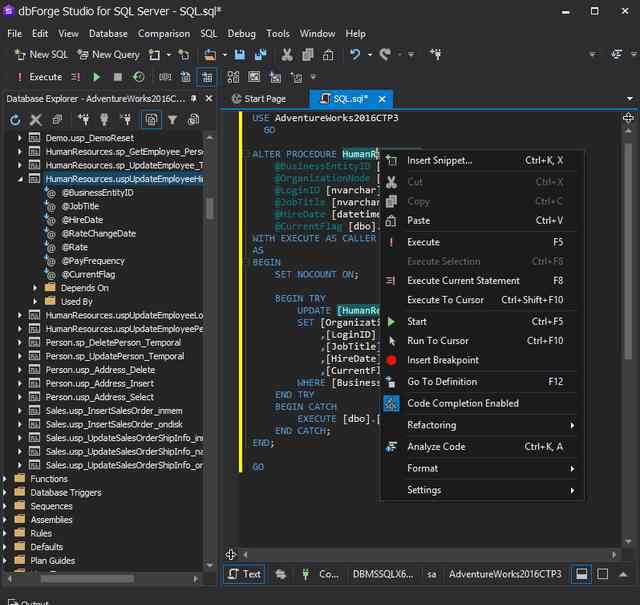Screen dimensions: 640x605
Task: Click the Filter icon in Database Explorer
Action: click(x=173, y=120)
